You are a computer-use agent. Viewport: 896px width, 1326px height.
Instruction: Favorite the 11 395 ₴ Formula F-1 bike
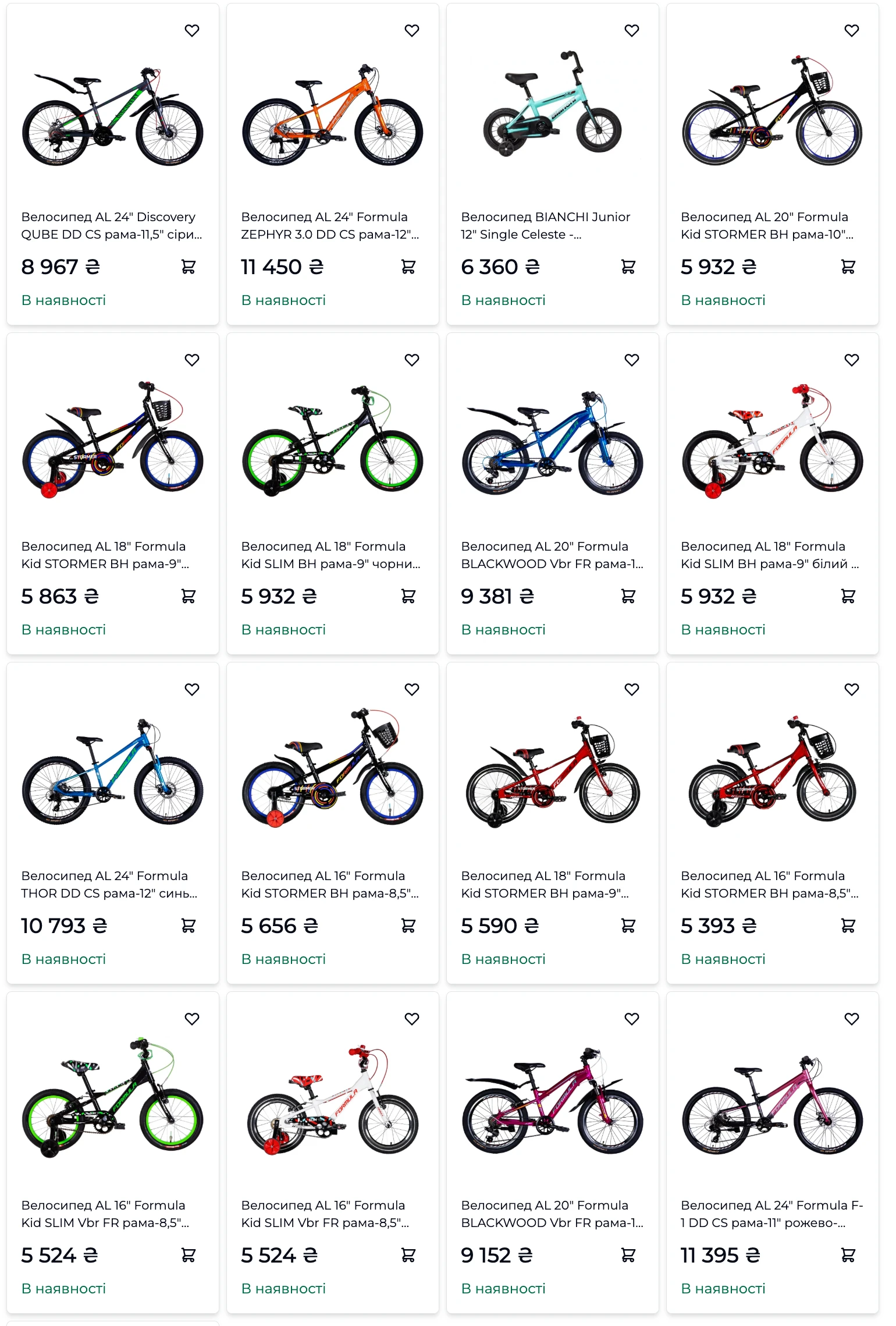click(852, 1019)
